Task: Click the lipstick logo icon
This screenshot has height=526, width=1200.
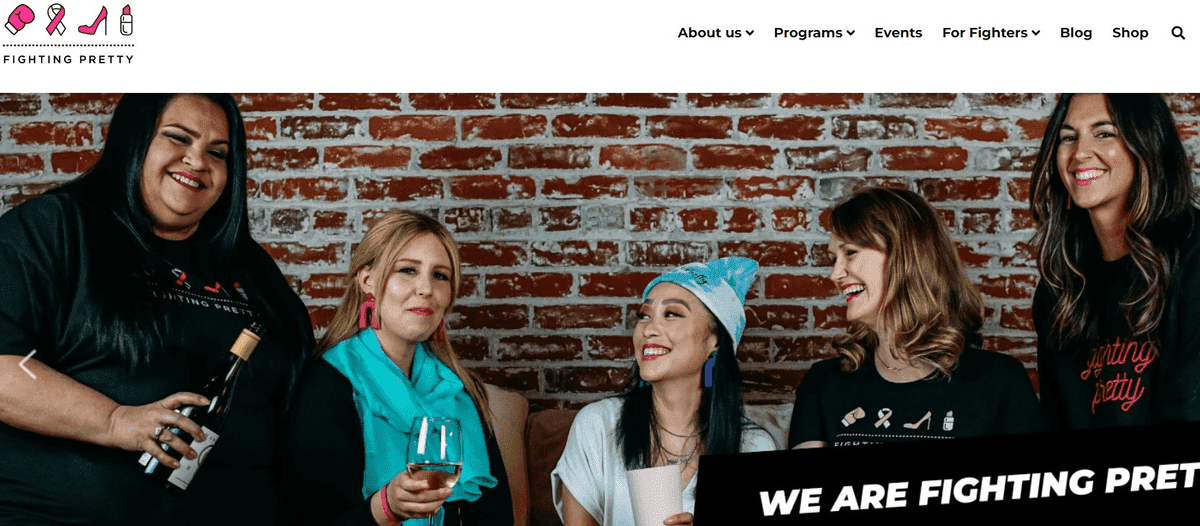Action: pyautogui.click(x=126, y=20)
